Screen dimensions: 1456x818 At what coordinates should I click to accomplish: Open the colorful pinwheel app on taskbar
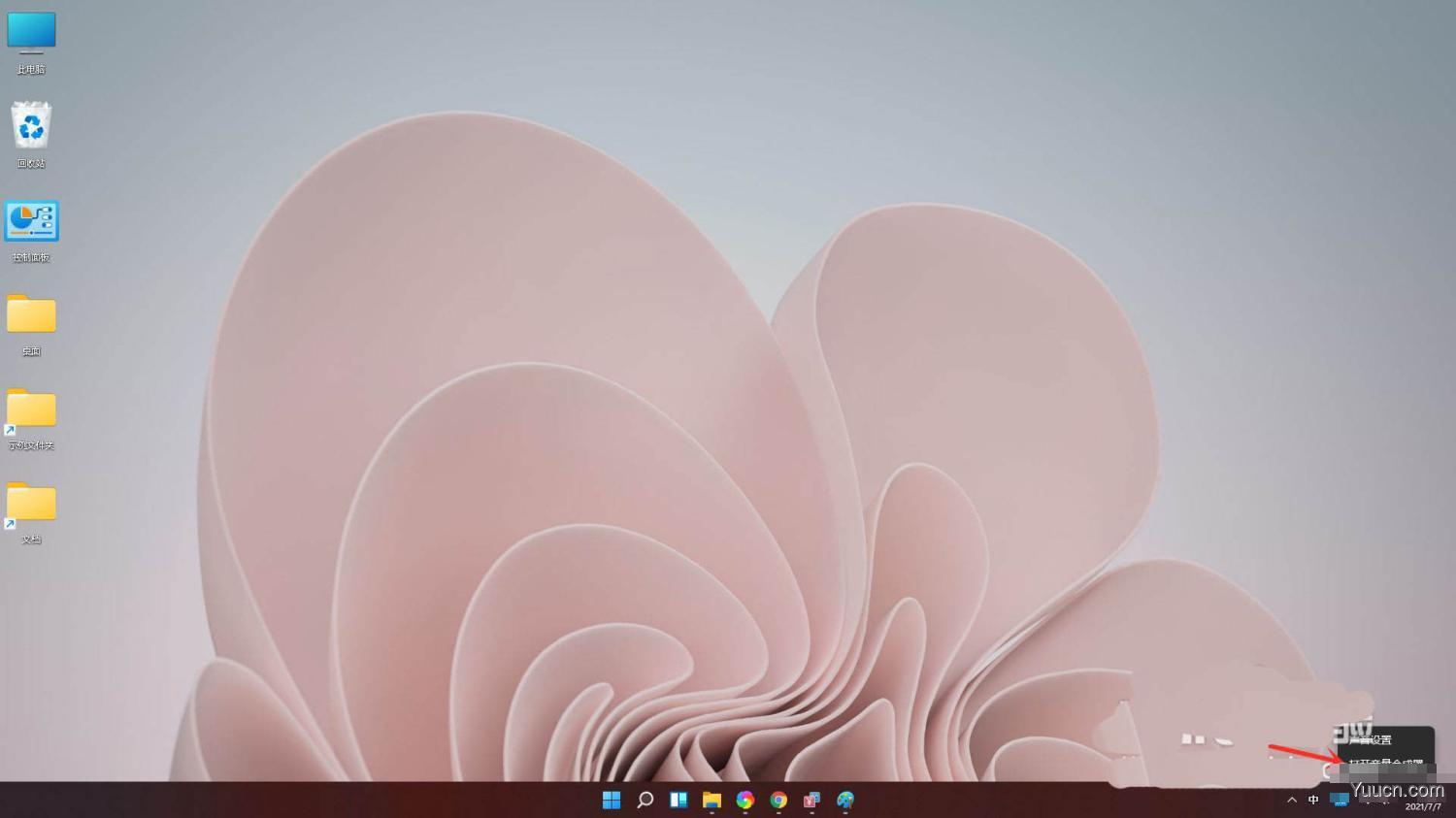pyautogui.click(x=745, y=800)
